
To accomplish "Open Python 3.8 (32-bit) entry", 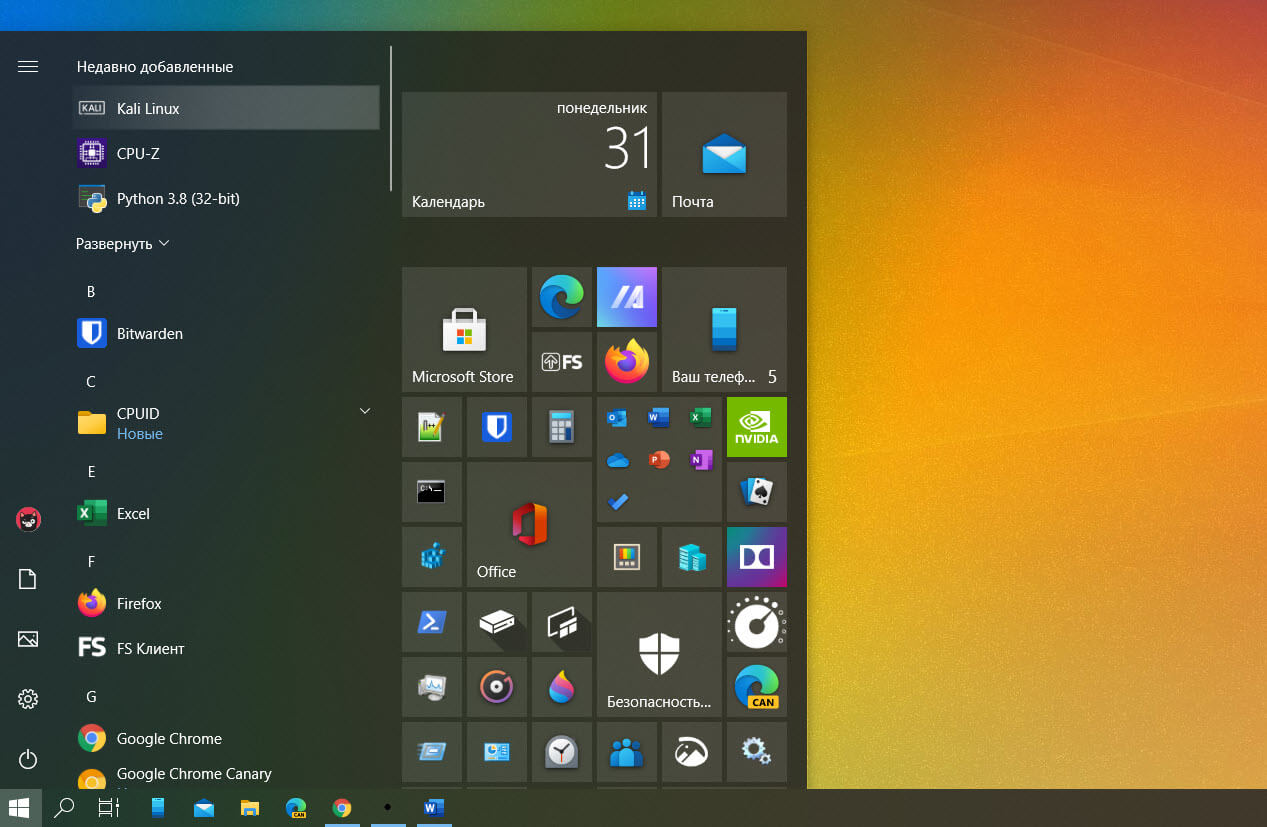I will [x=226, y=198].
